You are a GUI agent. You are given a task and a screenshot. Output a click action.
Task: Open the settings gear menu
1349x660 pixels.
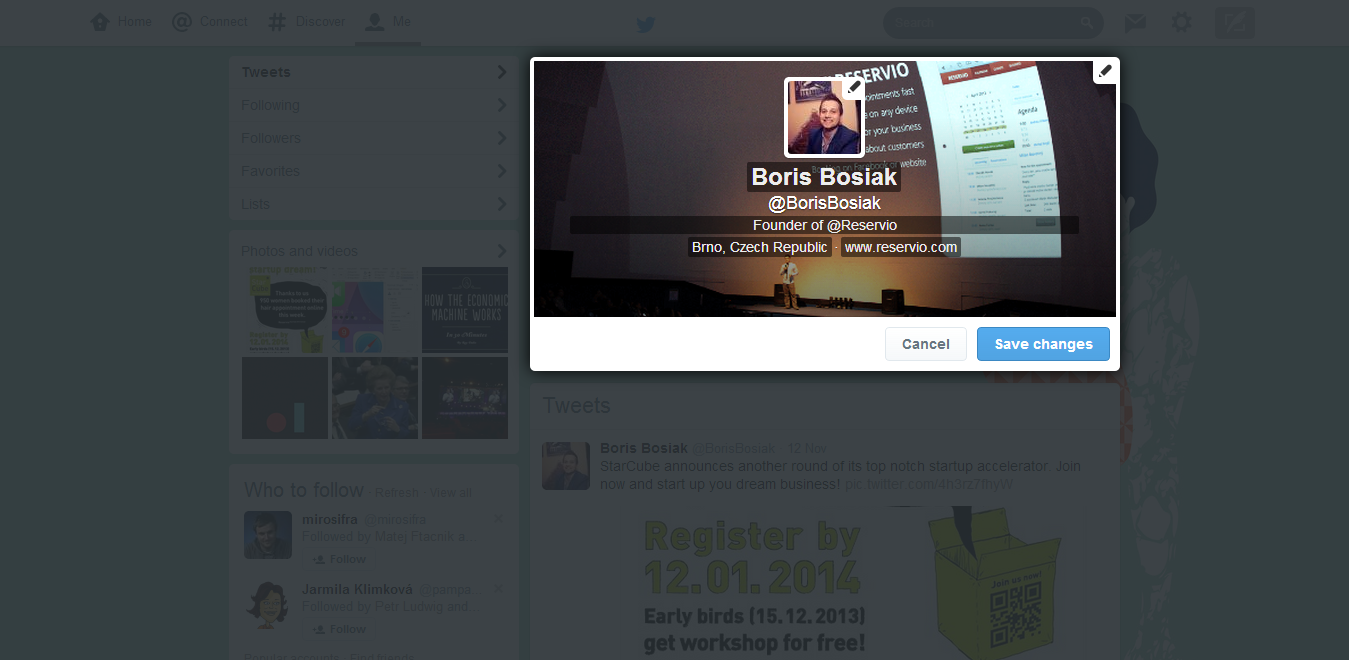(x=1182, y=22)
